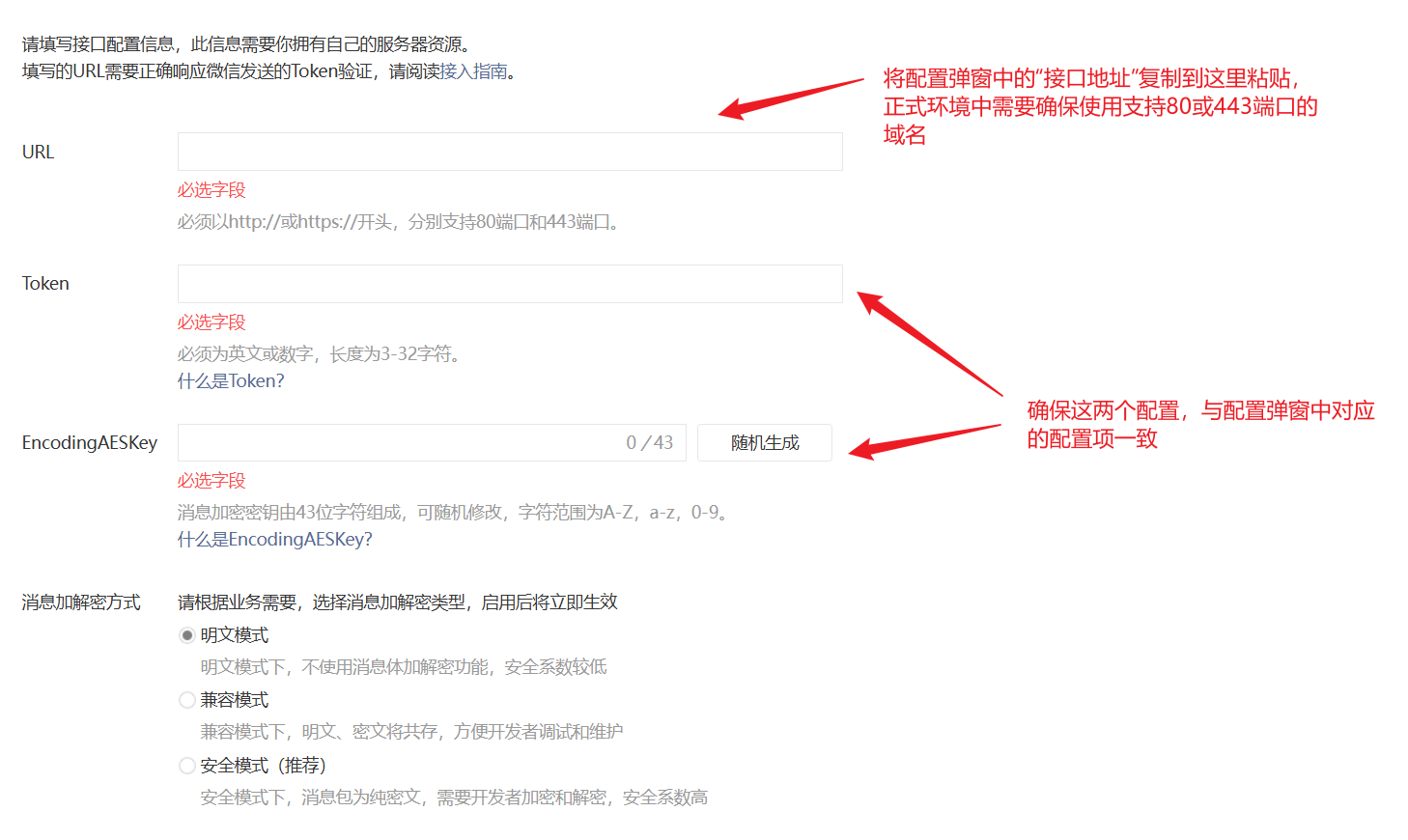1408x840 pixels.
Task: Click 必选字段 error under the Token field
Action: click(x=211, y=322)
